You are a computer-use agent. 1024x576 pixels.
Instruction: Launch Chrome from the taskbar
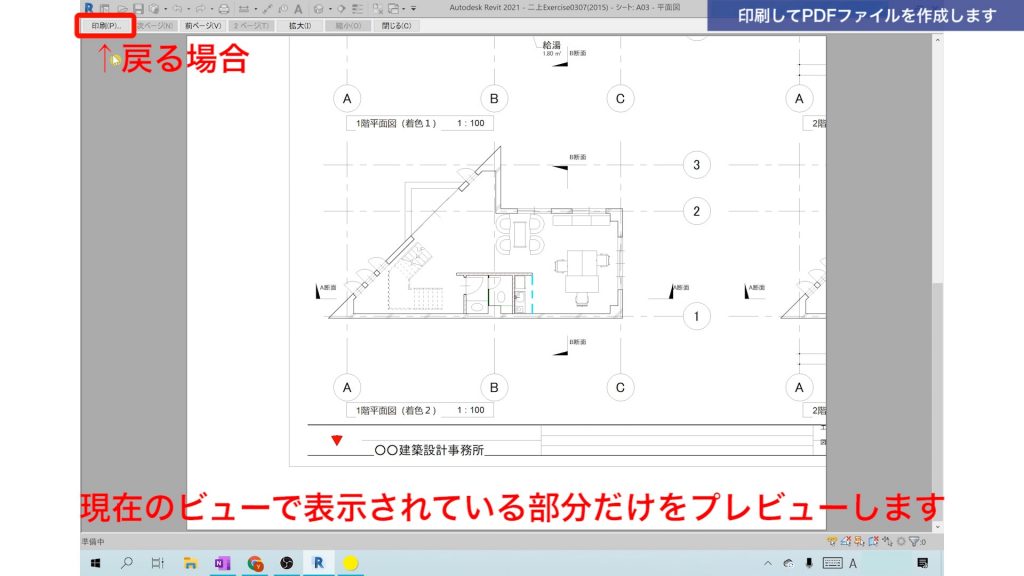254,562
